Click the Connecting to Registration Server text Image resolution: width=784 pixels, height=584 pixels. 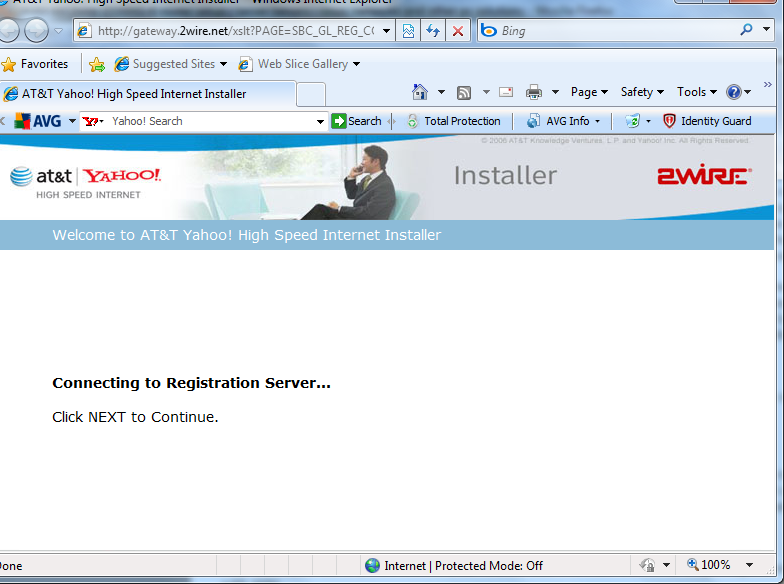click(x=192, y=384)
